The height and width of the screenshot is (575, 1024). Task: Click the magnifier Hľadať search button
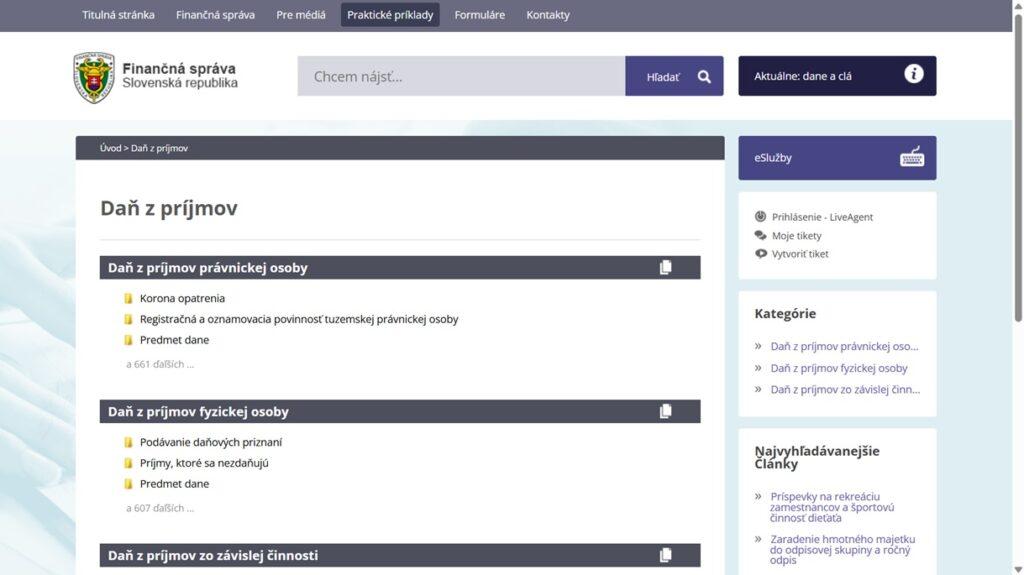[x=674, y=76]
